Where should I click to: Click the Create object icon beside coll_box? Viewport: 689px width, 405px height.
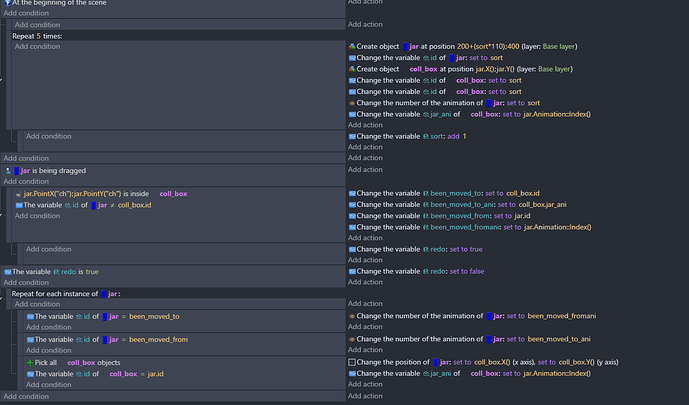(352, 69)
